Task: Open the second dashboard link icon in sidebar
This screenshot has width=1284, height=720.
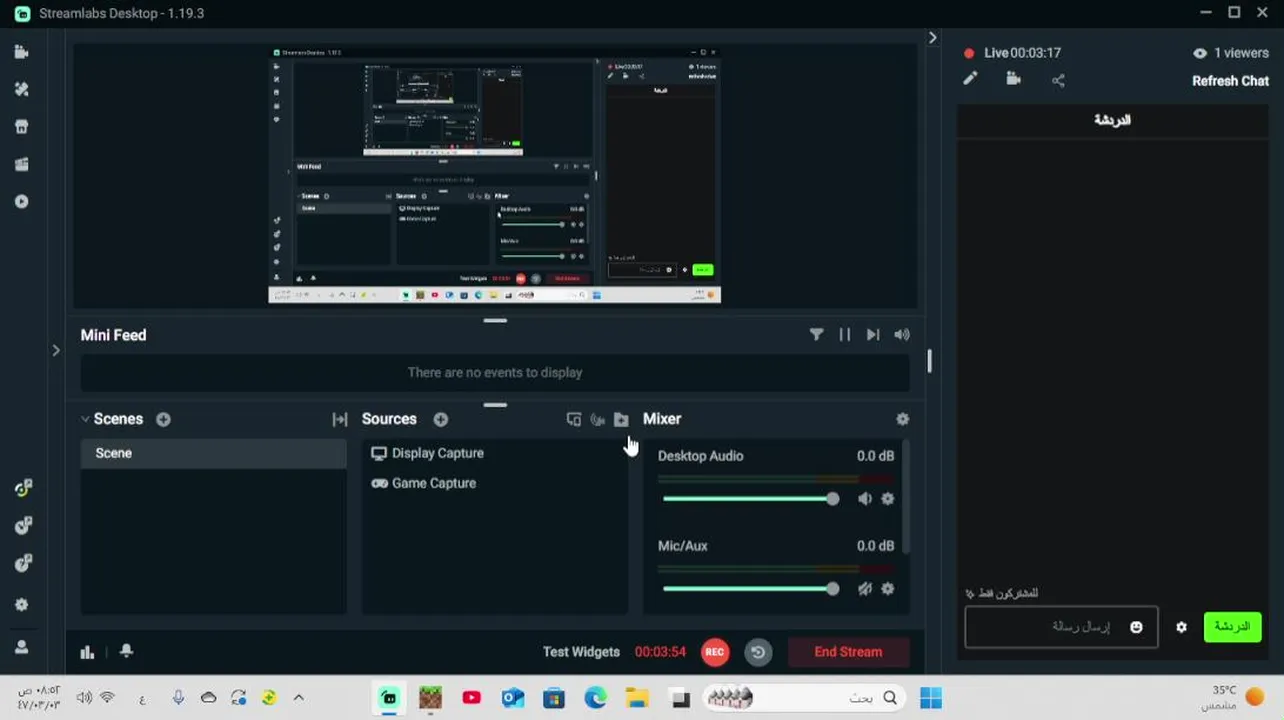Action: (x=22, y=526)
